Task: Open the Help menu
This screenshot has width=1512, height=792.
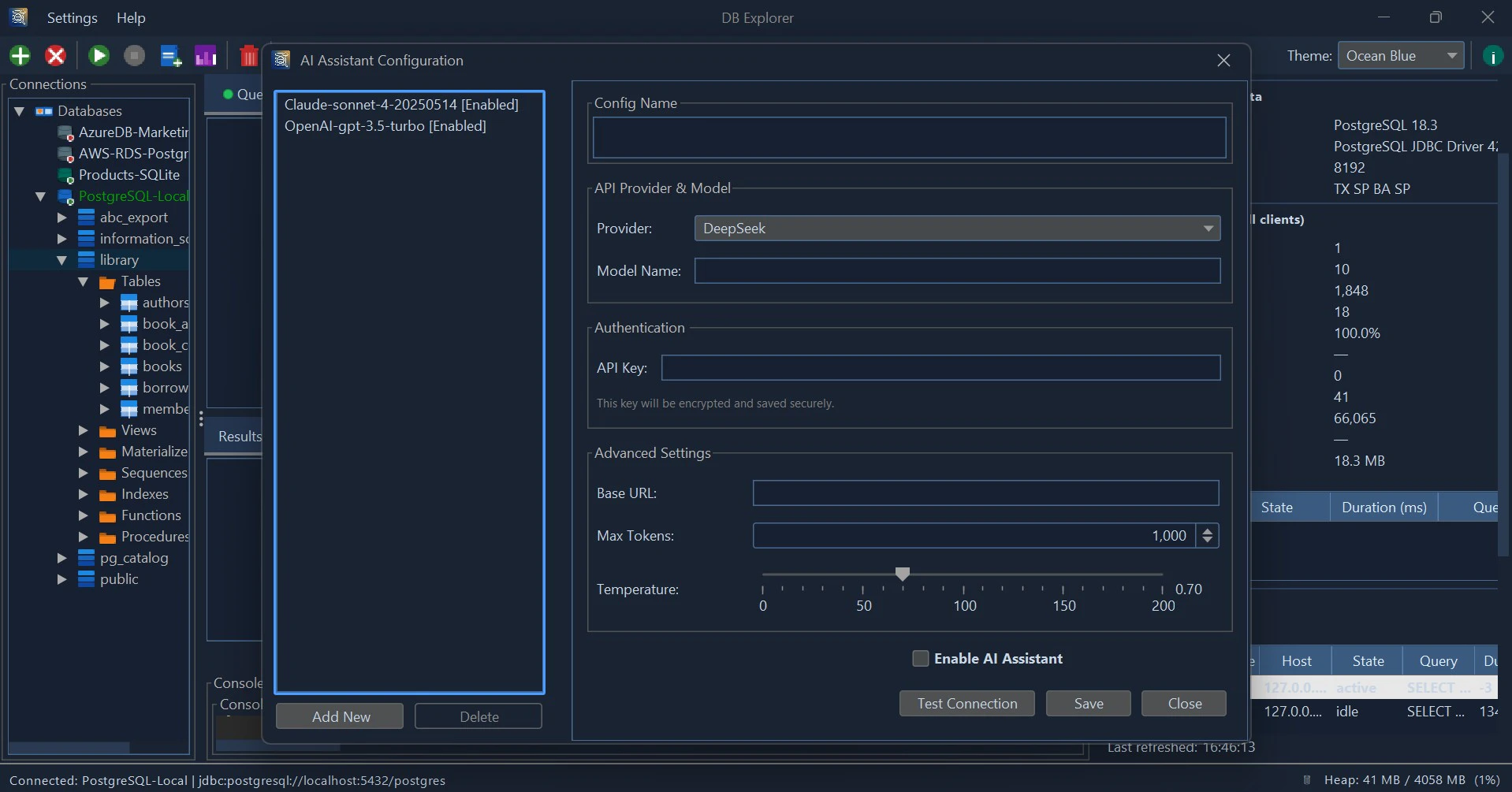Action: click(130, 17)
